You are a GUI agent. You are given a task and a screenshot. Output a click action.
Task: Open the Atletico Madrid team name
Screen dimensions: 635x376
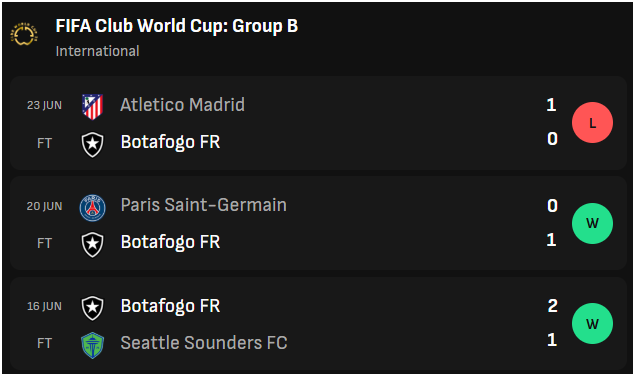(182, 105)
